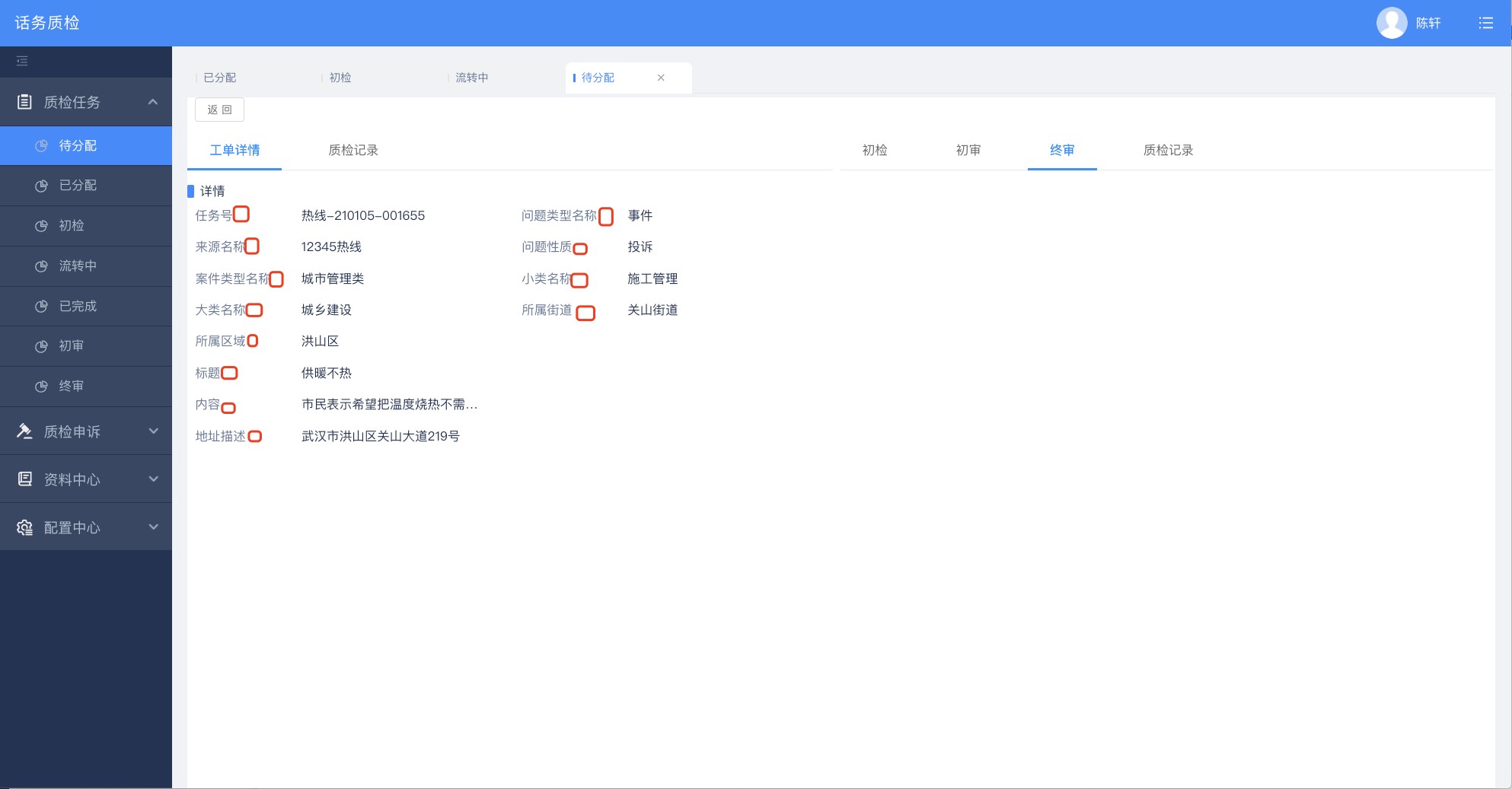
Task: Click the title value 供暖不热
Action: click(327, 373)
